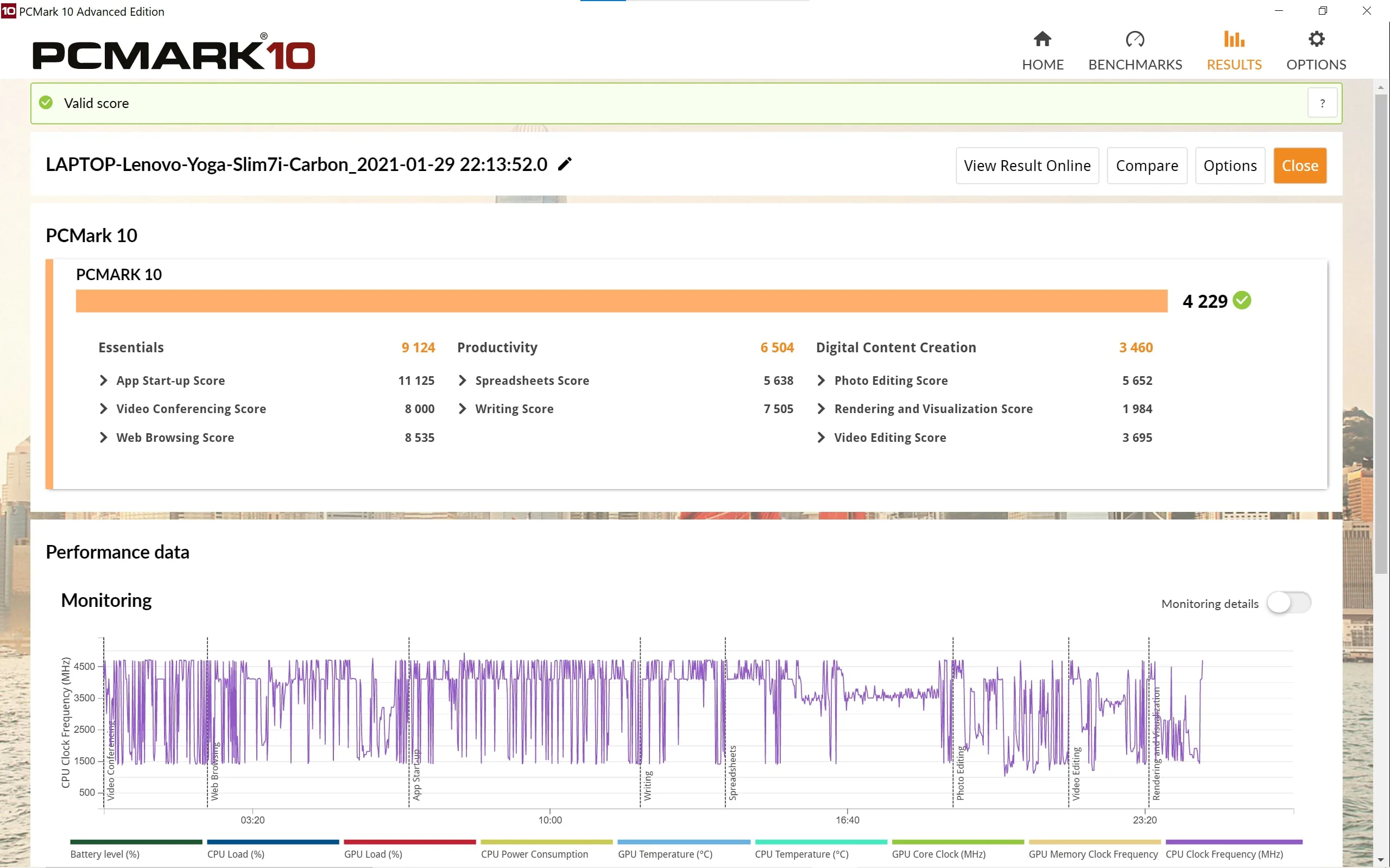
Task: Click the Compare button
Action: pyautogui.click(x=1147, y=166)
